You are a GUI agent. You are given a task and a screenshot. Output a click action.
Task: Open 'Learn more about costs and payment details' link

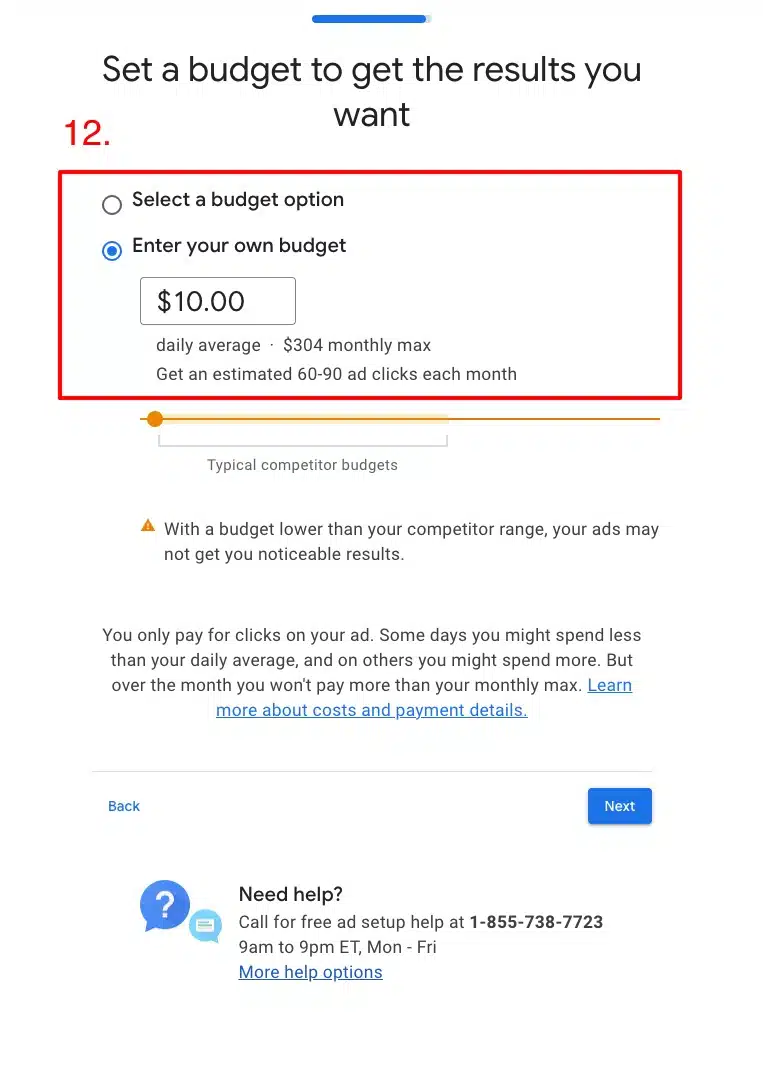pyautogui.click(x=424, y=698)
